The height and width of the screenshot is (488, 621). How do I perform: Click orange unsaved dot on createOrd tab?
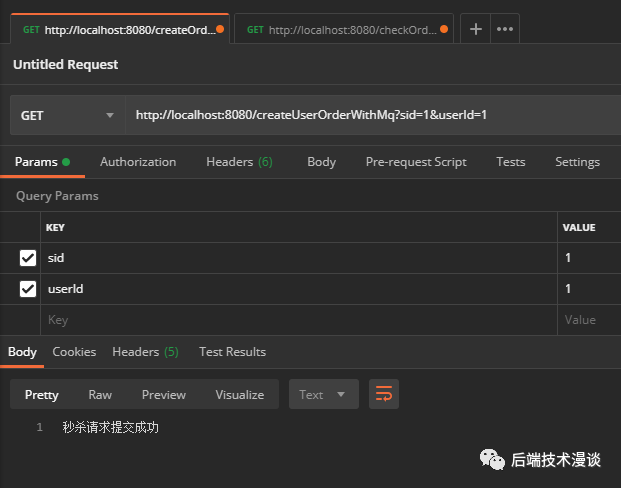(220, 29)
